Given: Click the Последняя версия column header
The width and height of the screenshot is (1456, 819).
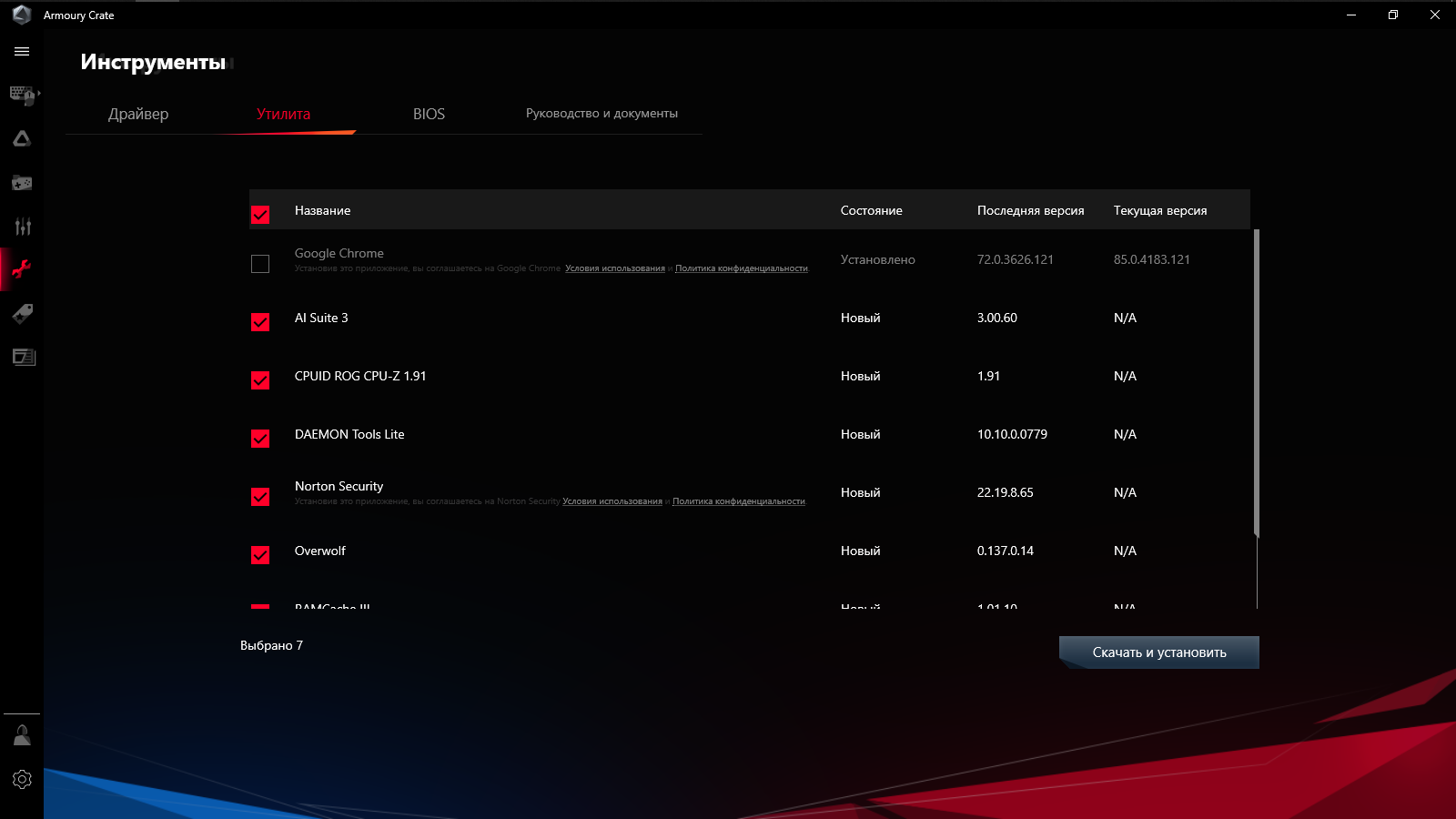Looking at the screenshot, I should [1031, 210].
